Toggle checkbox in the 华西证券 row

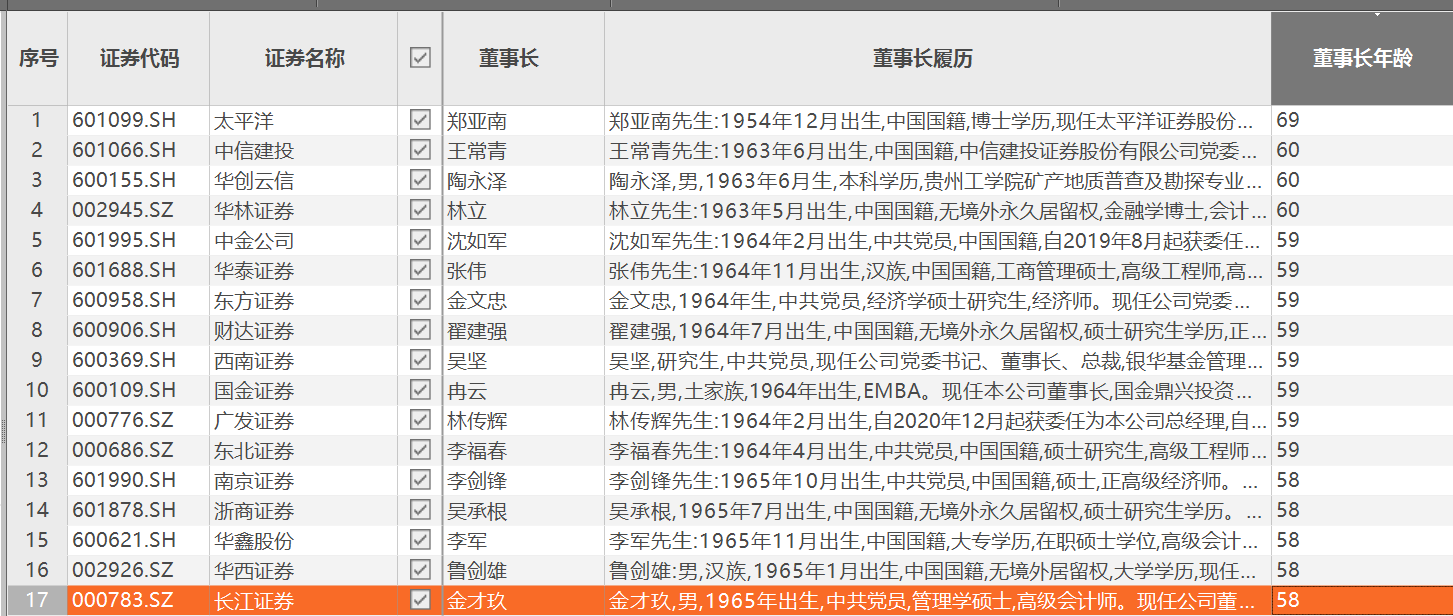pos(420,570)
